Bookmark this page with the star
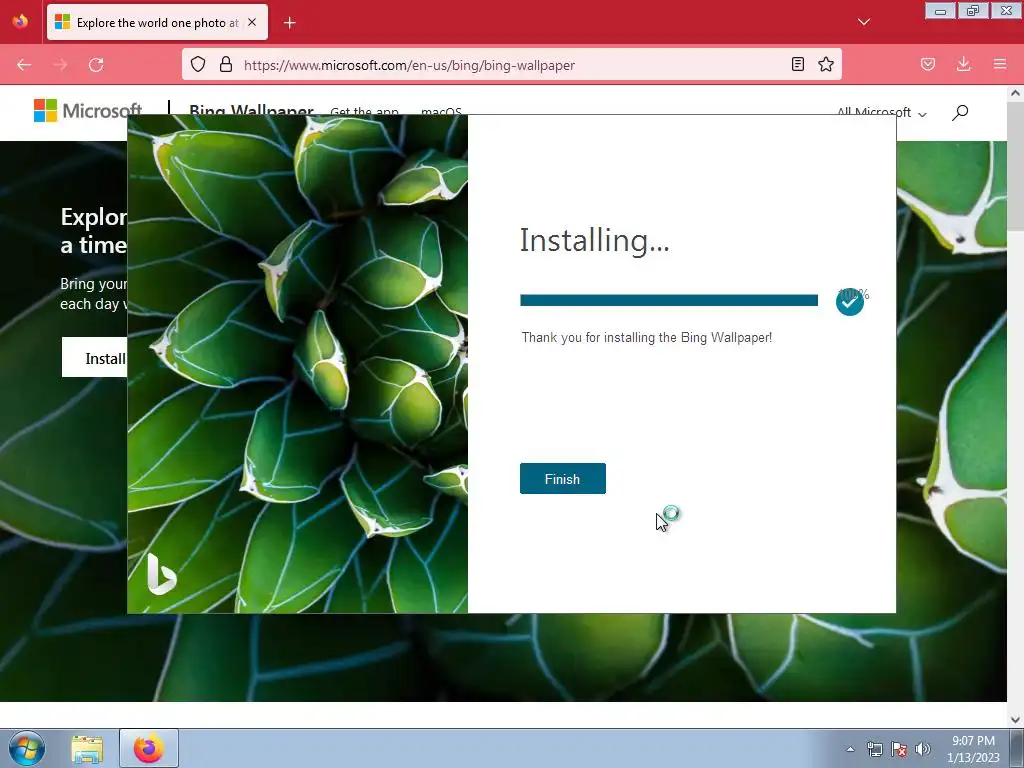This screenshot has height=768, width=1024. tap(825, 65)
